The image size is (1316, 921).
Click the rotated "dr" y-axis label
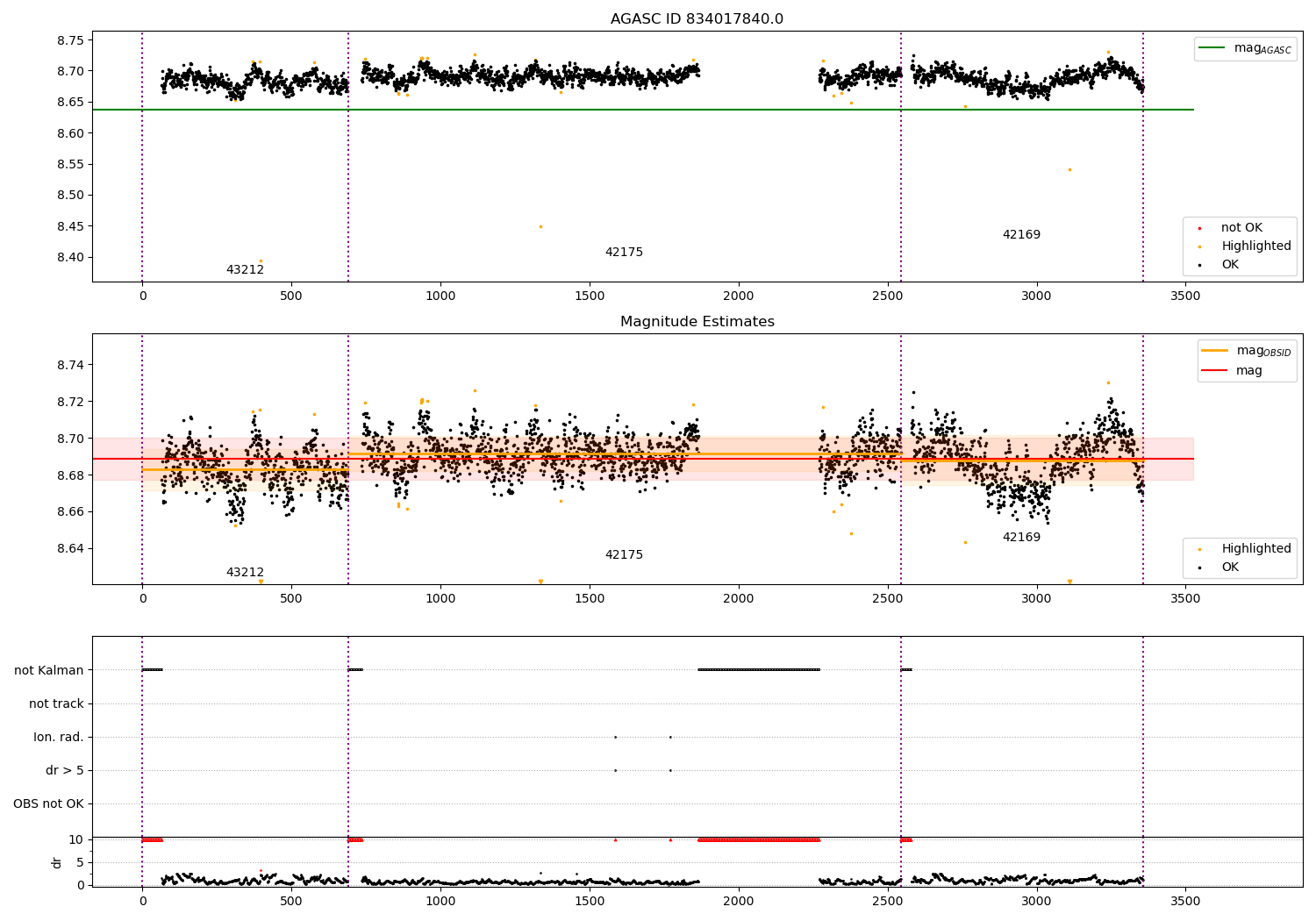click(57, 862)
